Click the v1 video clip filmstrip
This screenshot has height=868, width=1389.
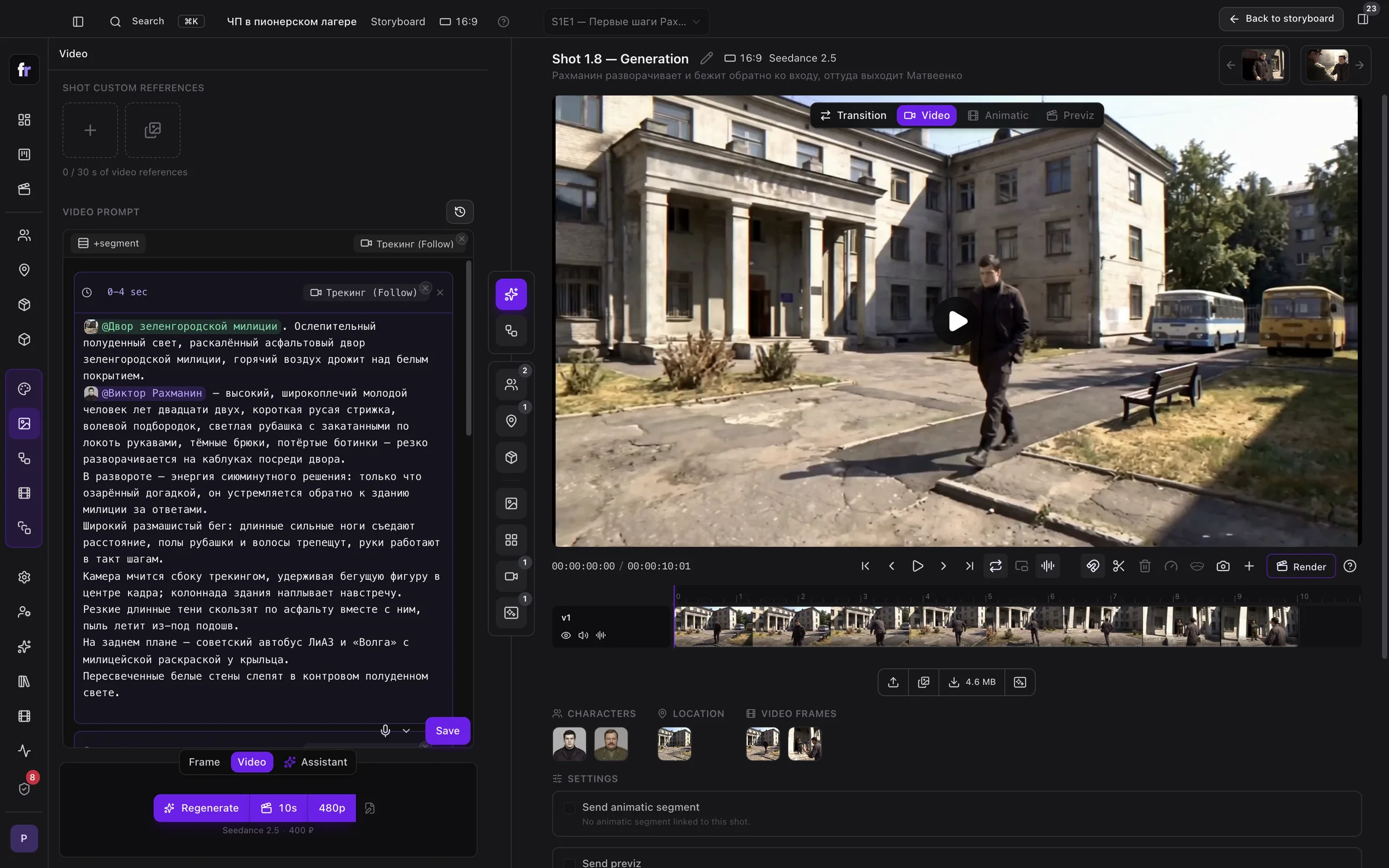986,626
